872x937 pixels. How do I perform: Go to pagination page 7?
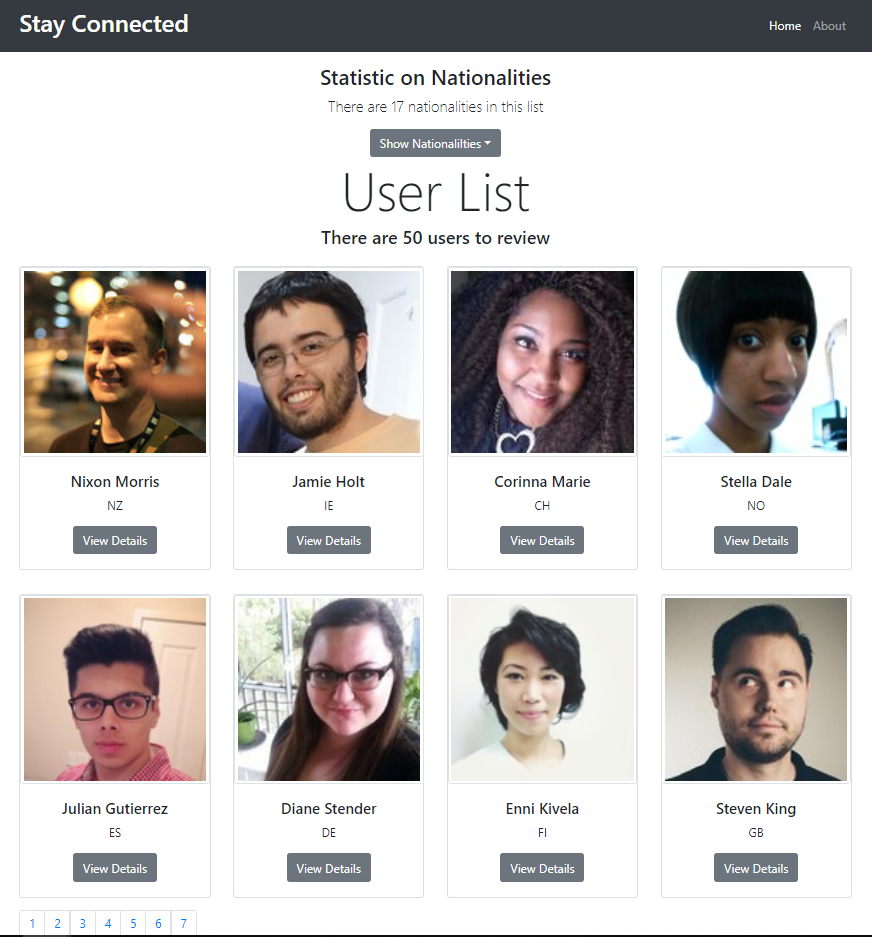pyautogui.click(x=183, y=923)
